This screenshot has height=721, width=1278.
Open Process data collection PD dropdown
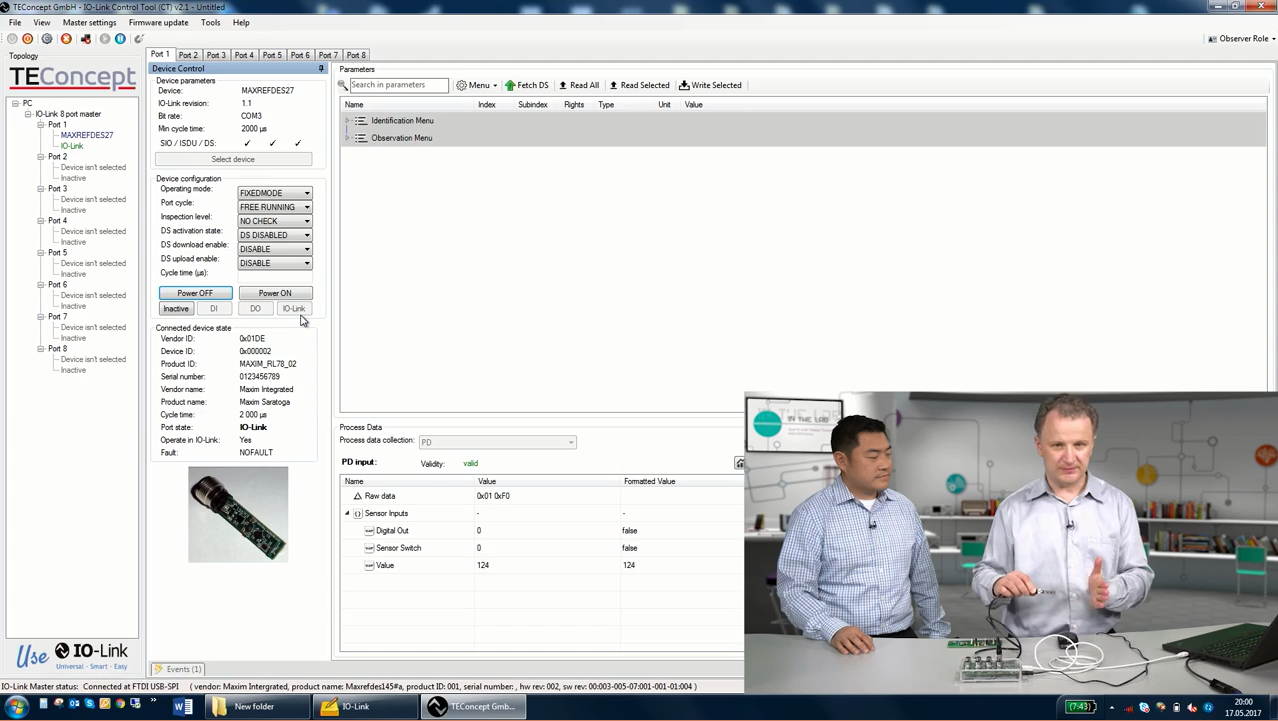[x=498, y=442]
